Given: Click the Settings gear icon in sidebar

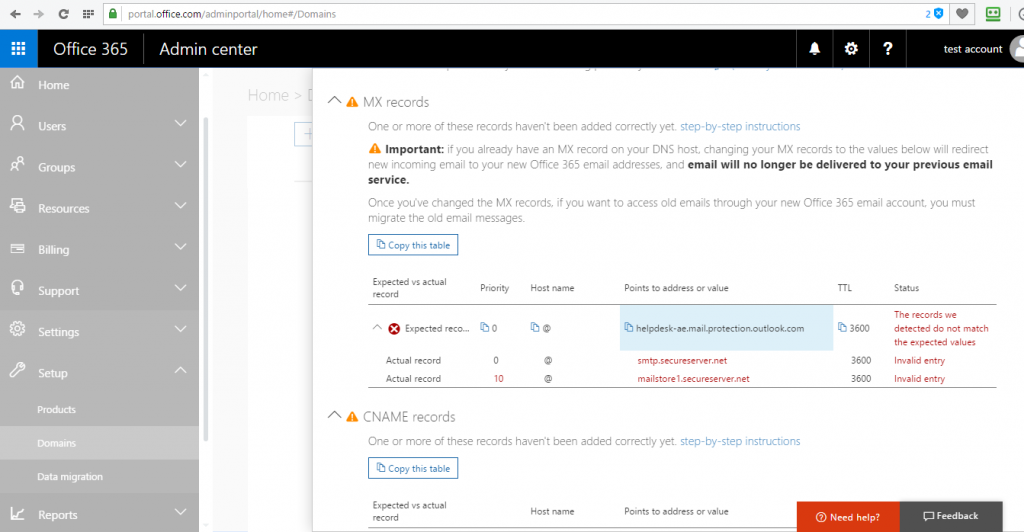Looking at the screenshot, I should (x=17, y=329).
